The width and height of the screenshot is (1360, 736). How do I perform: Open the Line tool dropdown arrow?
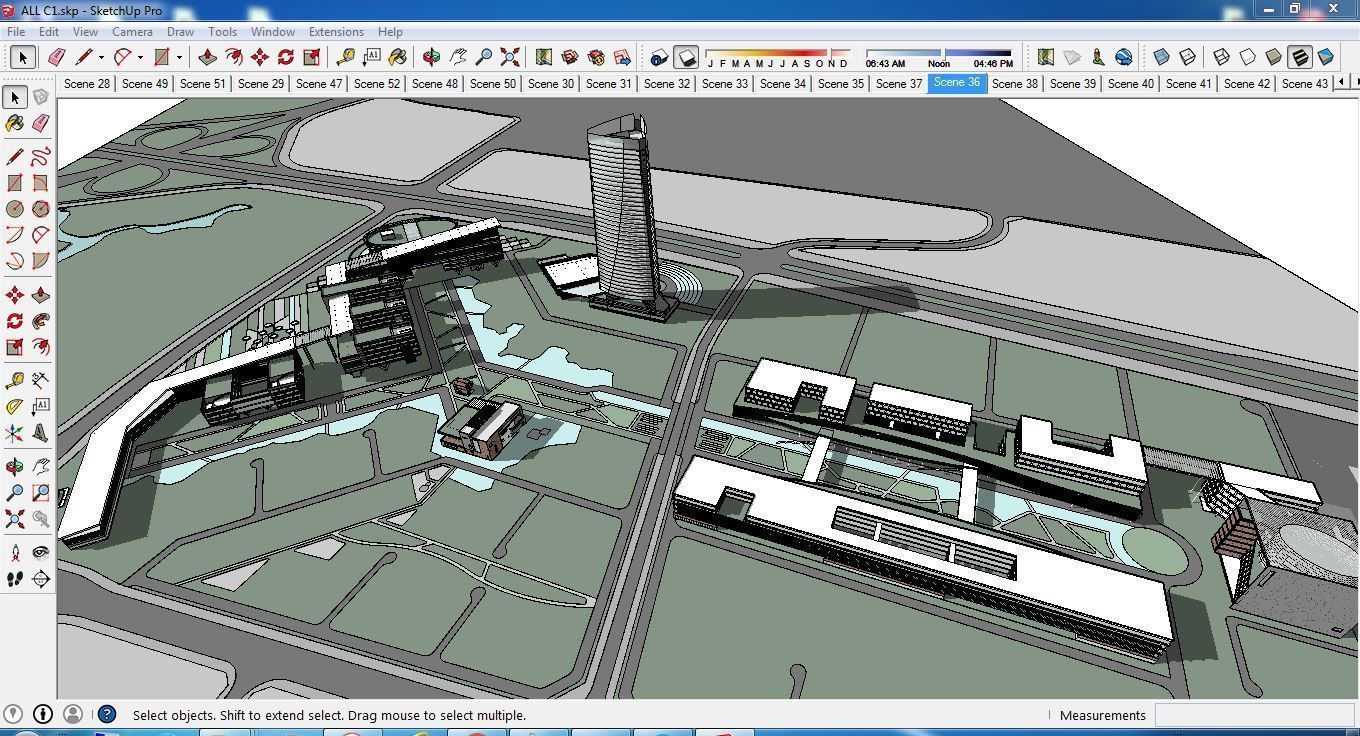click(x=101, y=57)
